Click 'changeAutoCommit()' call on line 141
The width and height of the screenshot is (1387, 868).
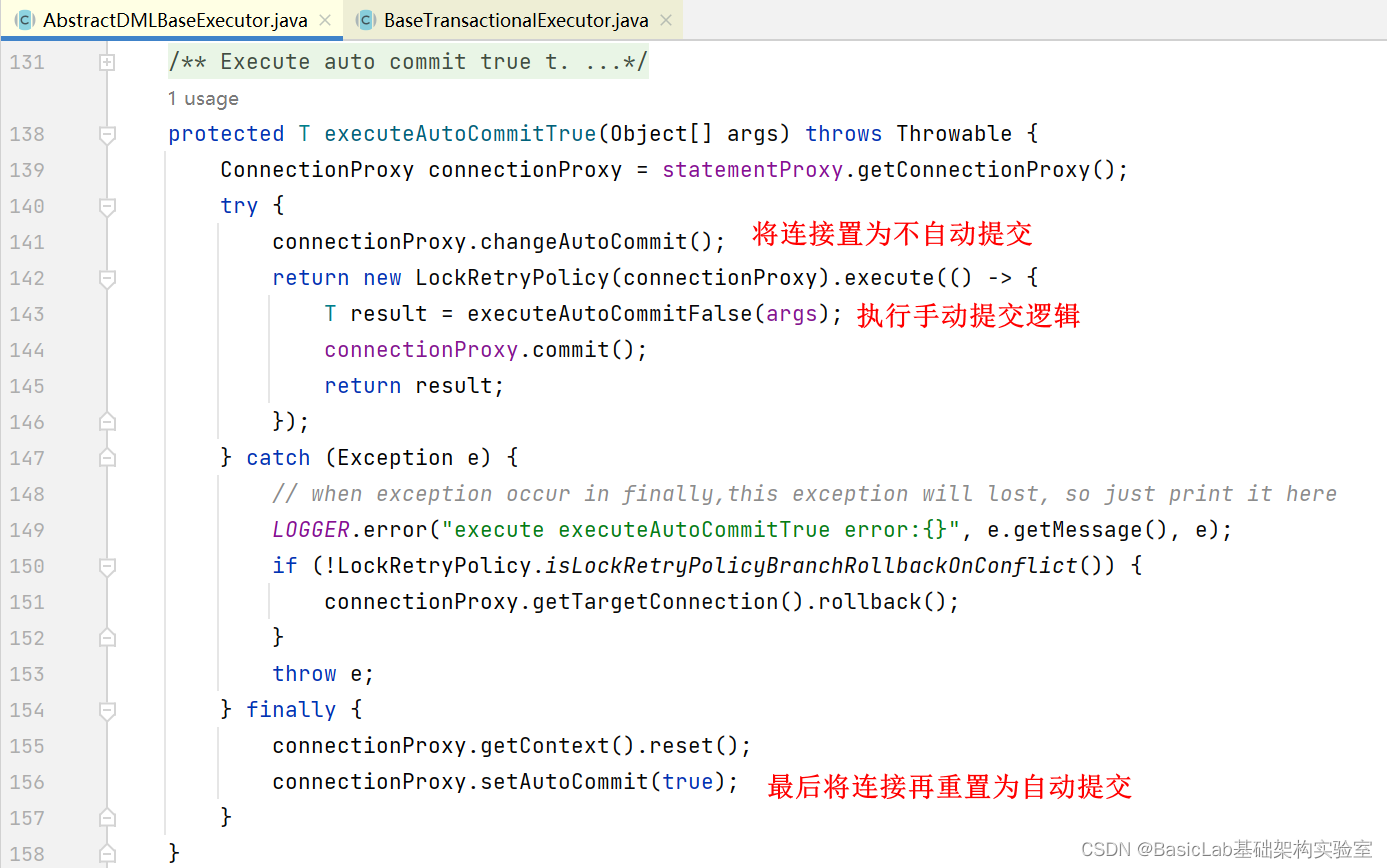pyautogui.click(x=597, y=242)
